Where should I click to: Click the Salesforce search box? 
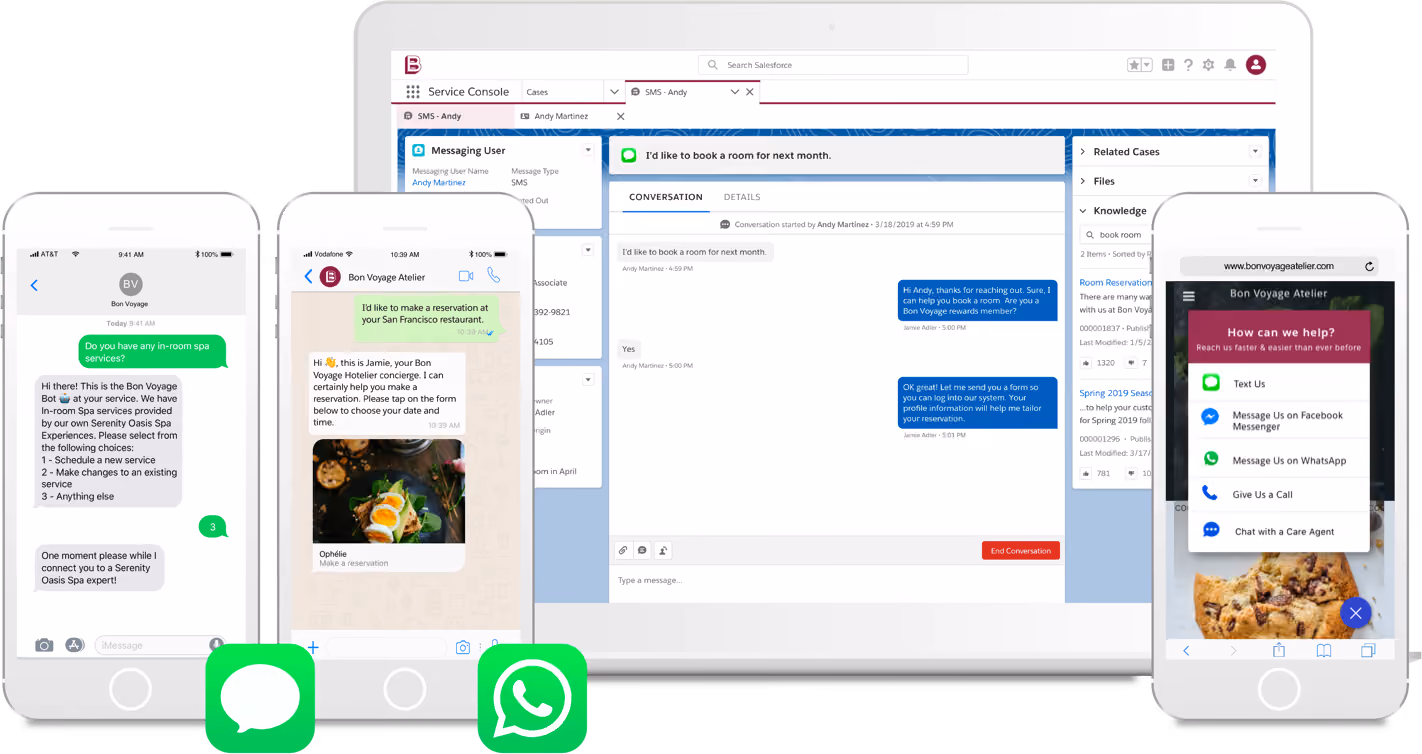[833, 65]
